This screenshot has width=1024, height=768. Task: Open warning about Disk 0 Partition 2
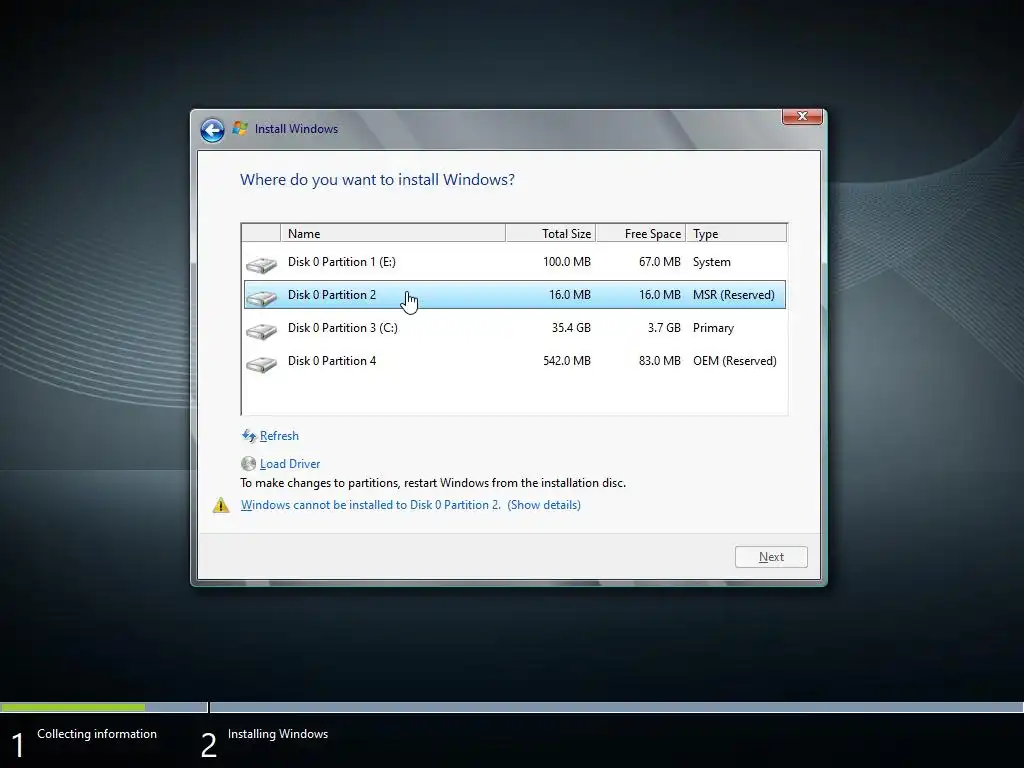point(370,505)
